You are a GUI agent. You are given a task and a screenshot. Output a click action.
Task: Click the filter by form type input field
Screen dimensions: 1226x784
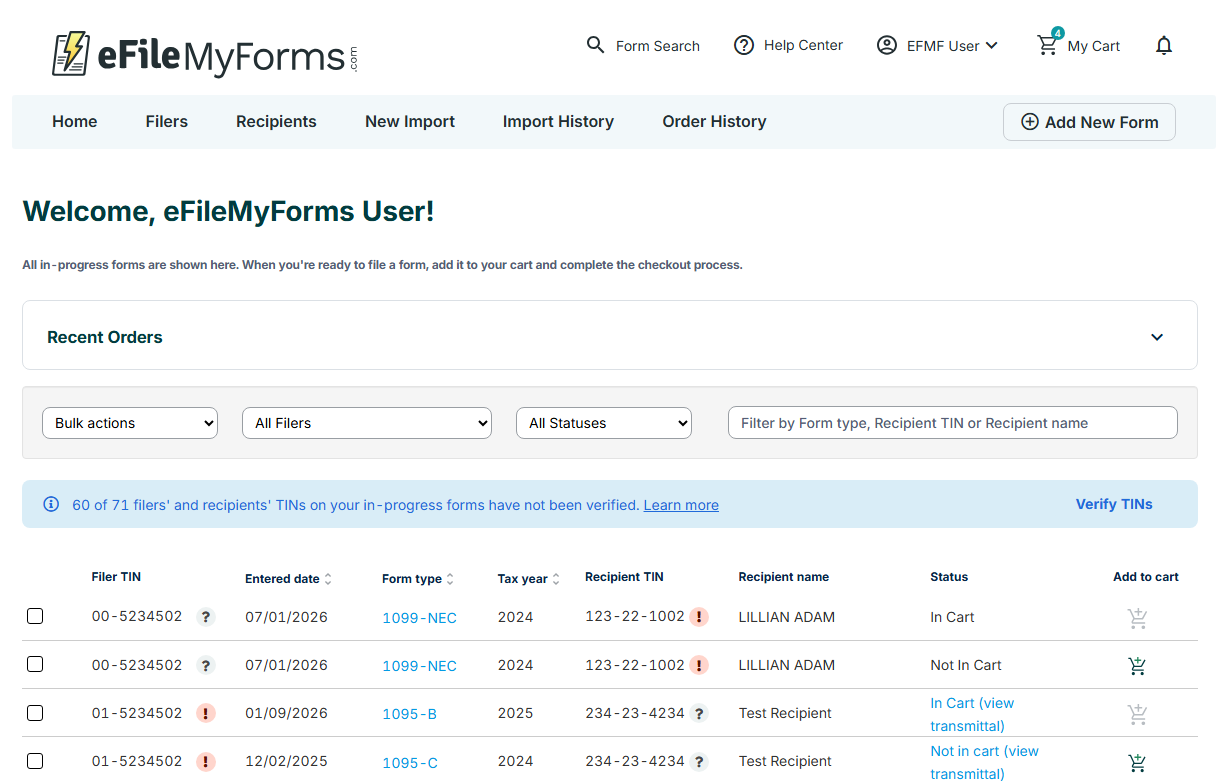(x=952, y=423)
